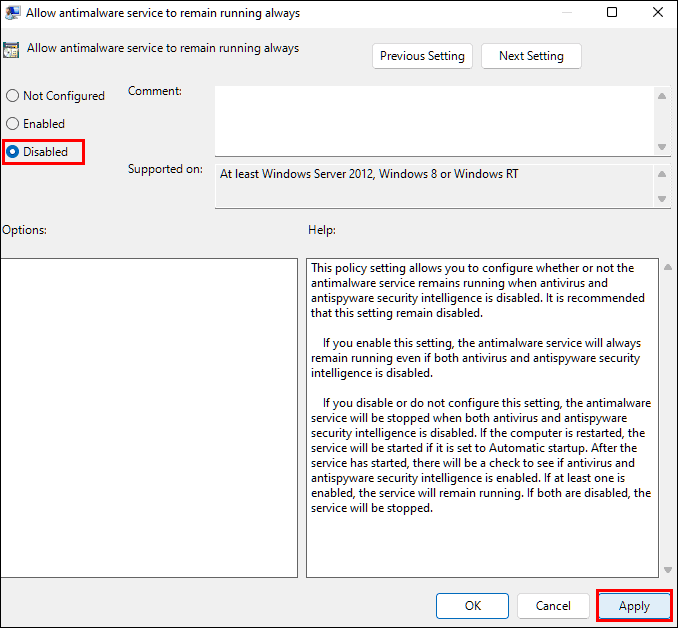Click inside the empty Options pane

tap(149, 418)
